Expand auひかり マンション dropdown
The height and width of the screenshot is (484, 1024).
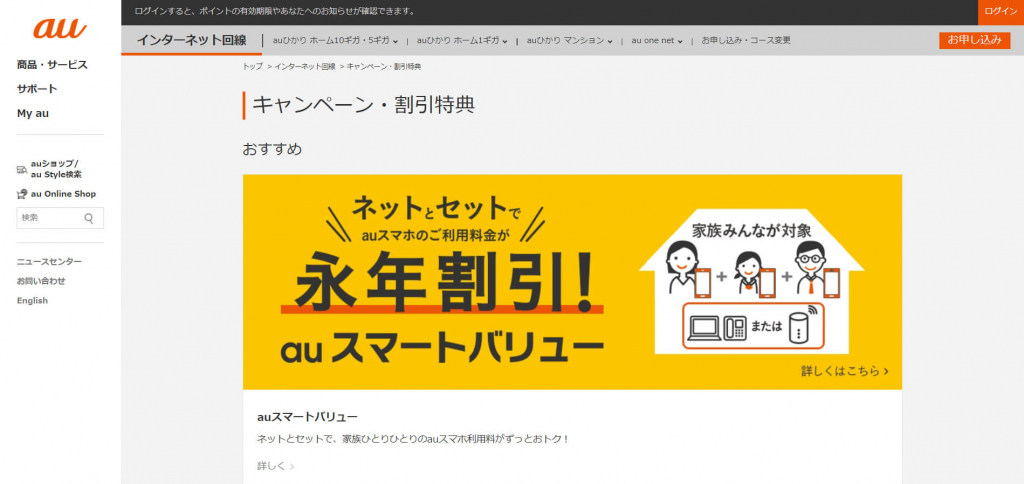pos(569,40)
